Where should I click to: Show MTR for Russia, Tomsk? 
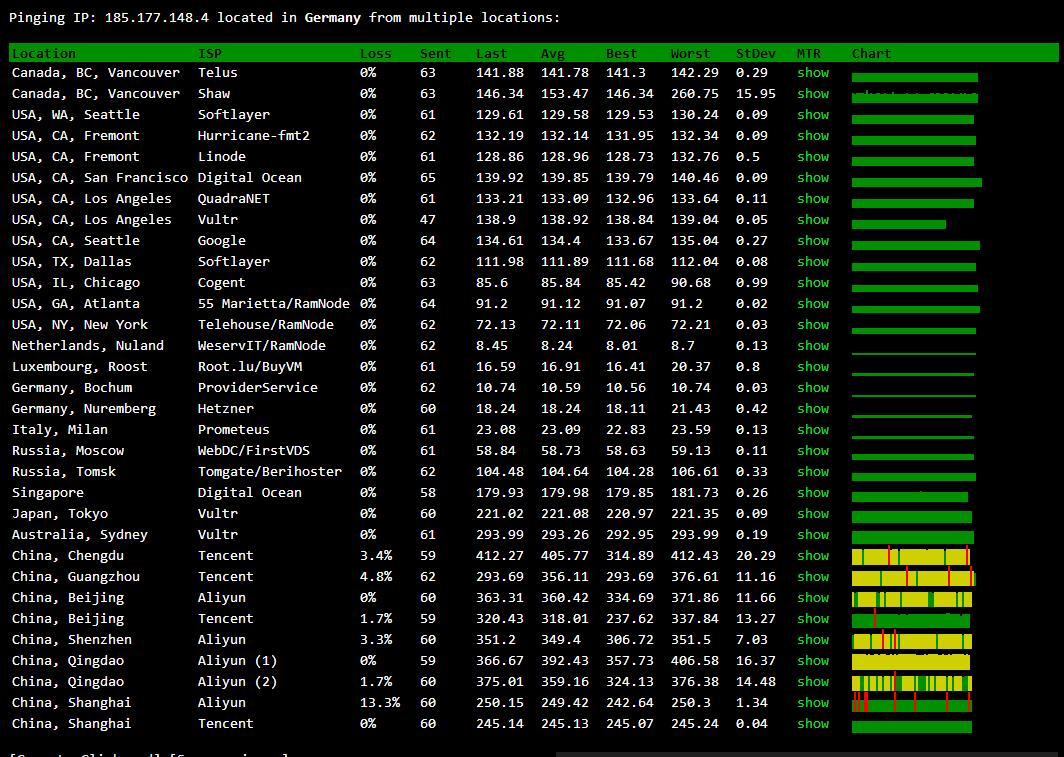point(813,472)
